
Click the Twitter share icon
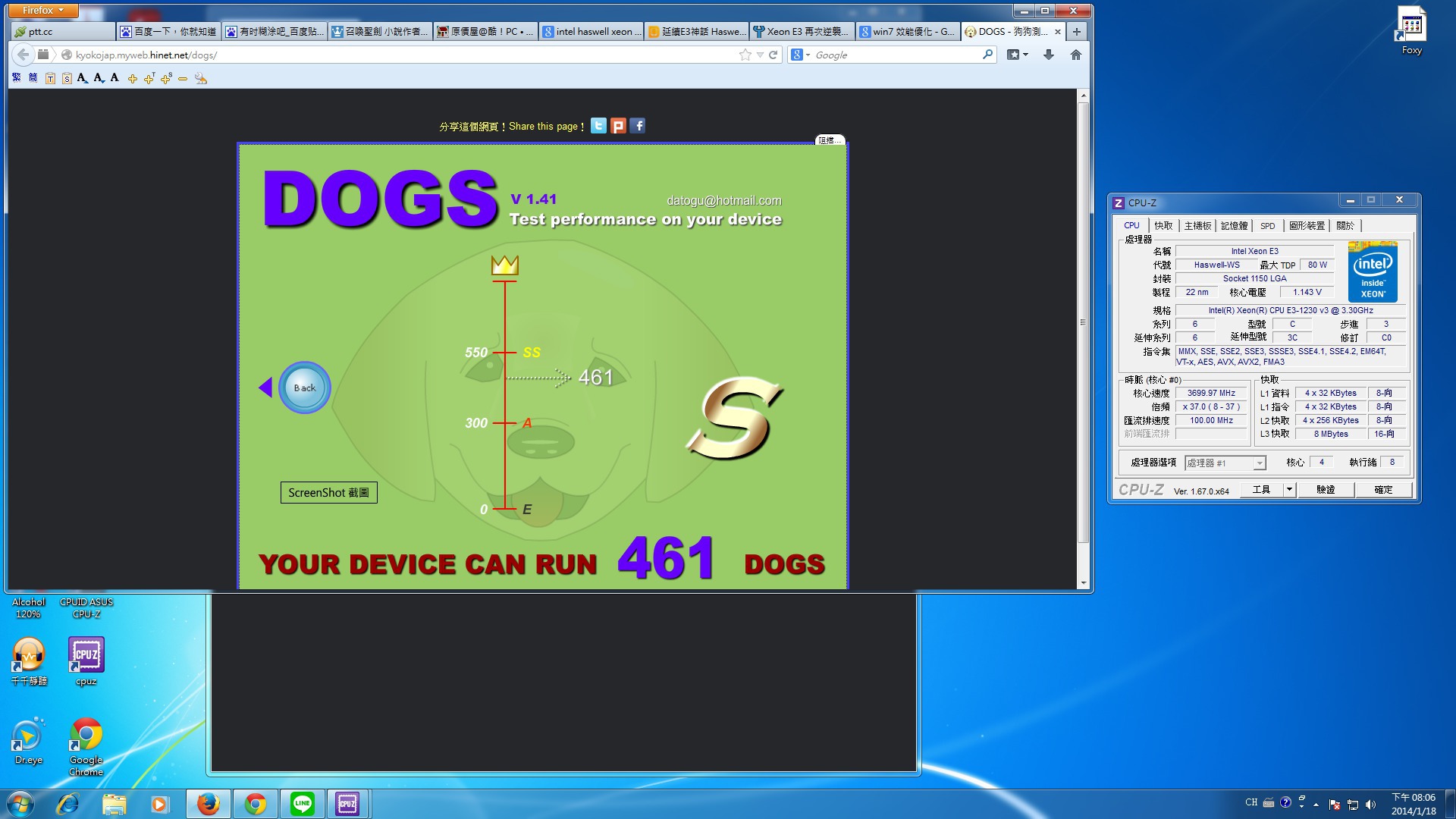pos(598,126)
